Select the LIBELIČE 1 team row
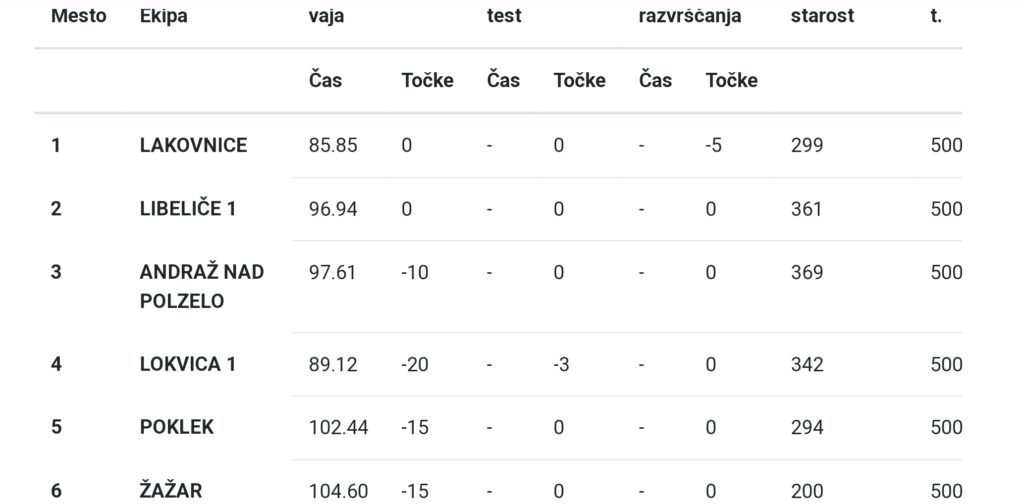This screenshot has width=1024, height=504. [x=498, y=209]
